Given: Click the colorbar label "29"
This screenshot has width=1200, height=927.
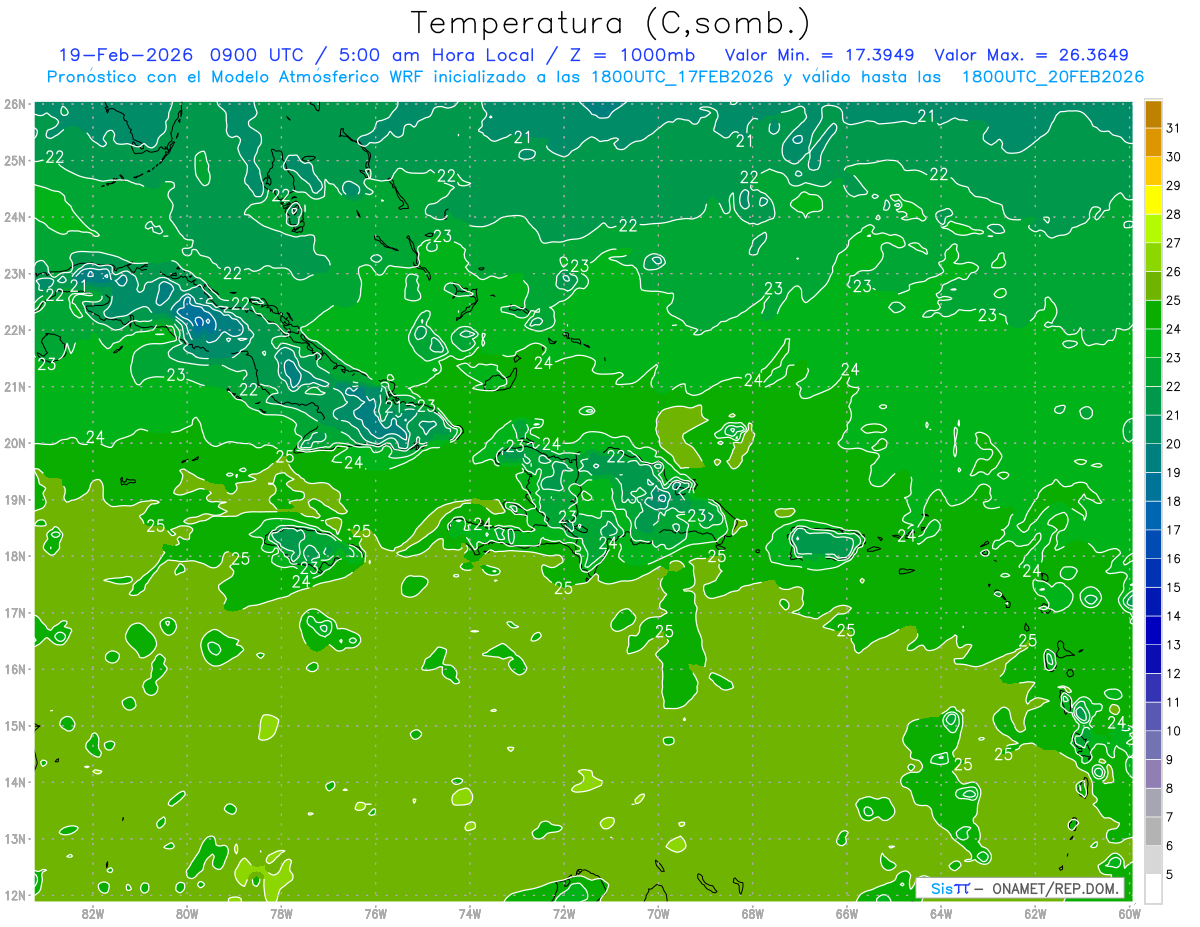Looking at the screenshot, I should click(x=1173, y=186).
